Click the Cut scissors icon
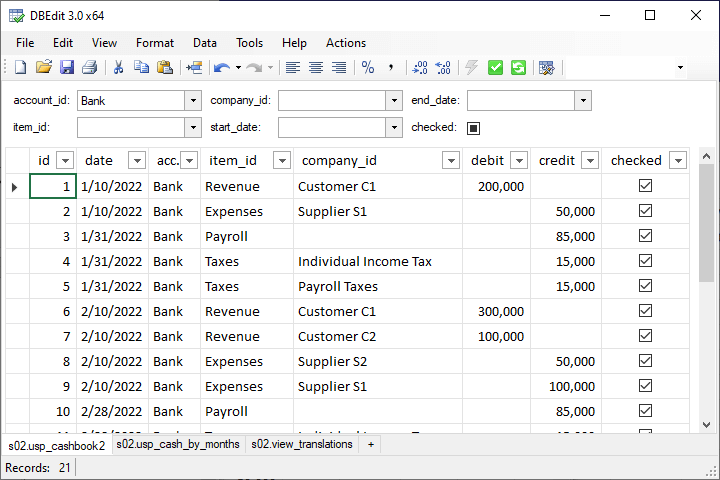The width and height of the screenshot is (720, 480). pos(118,68)
